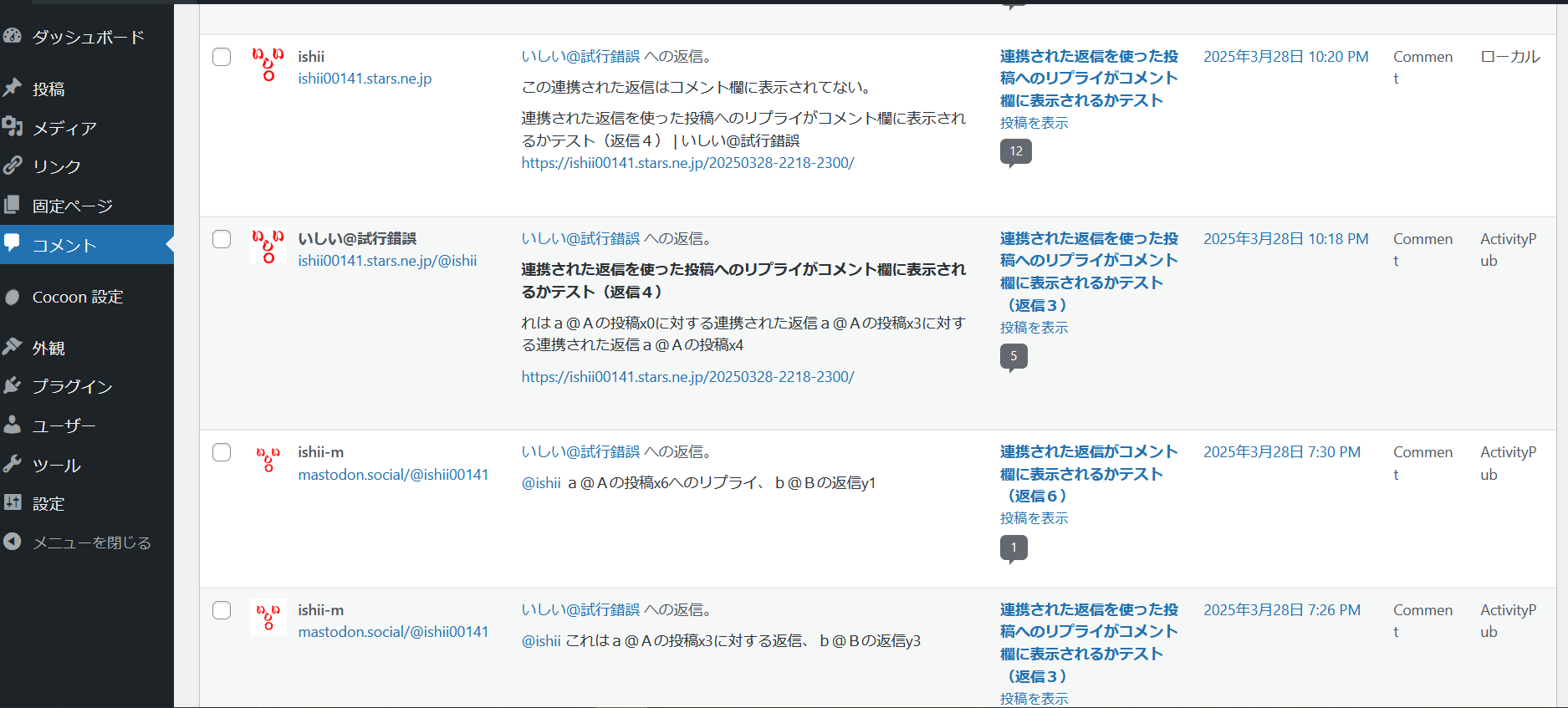
Task: Collapse the sidebar with メニューを閉じる
Action: point(91,542)
